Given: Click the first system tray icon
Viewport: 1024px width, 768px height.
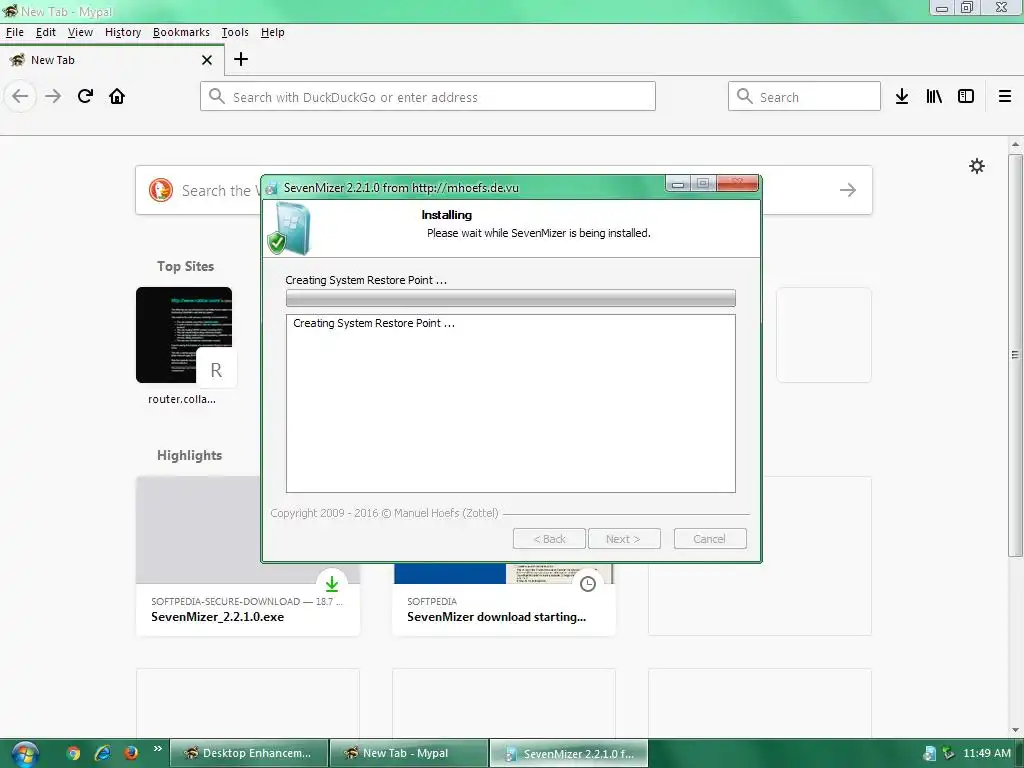Looking at the screenshot, I should tap(929, 754).
